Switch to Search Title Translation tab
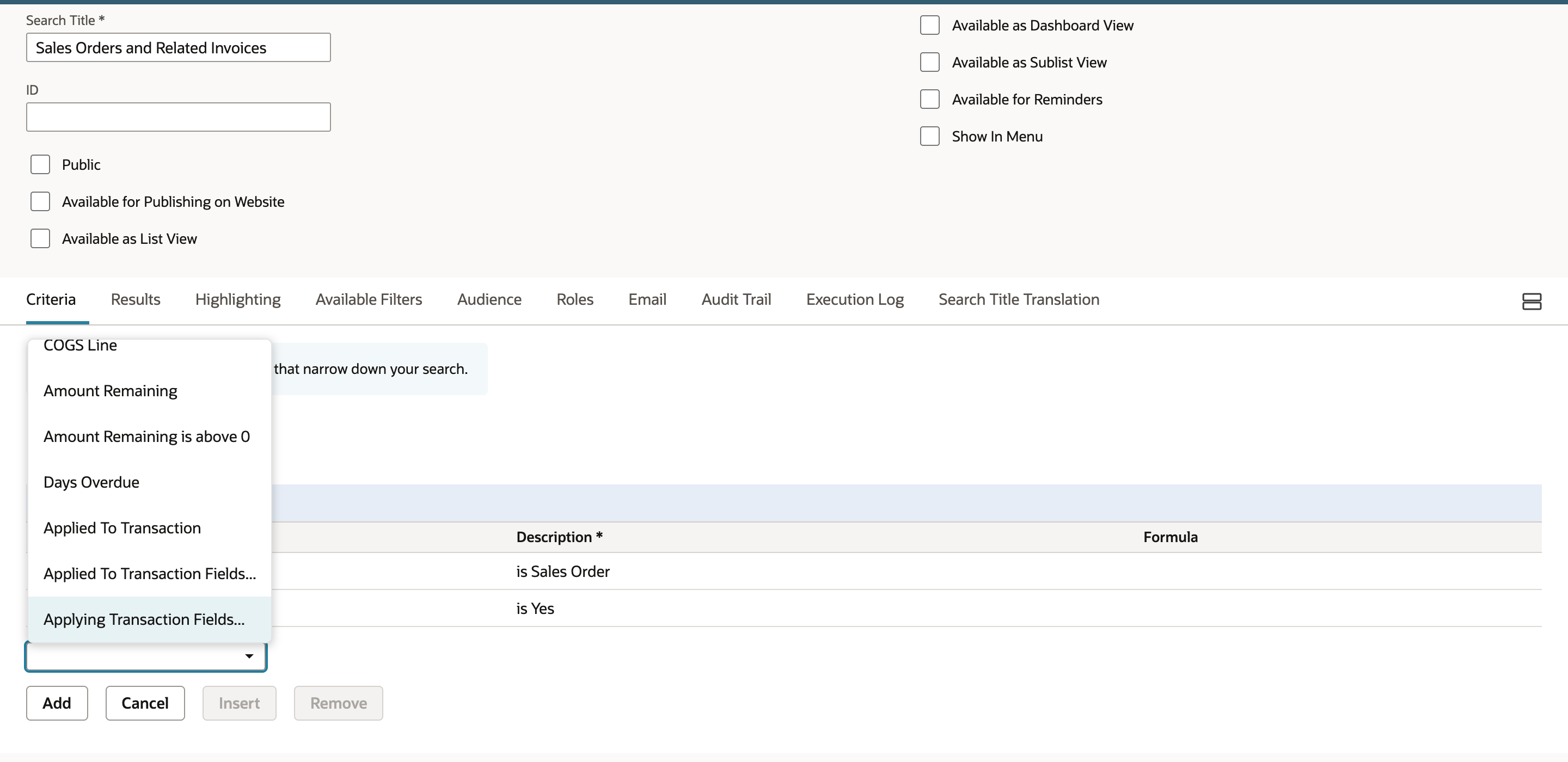Image resolution: width=1568 pixels, height=762 pixels. tap(1019, 299)
